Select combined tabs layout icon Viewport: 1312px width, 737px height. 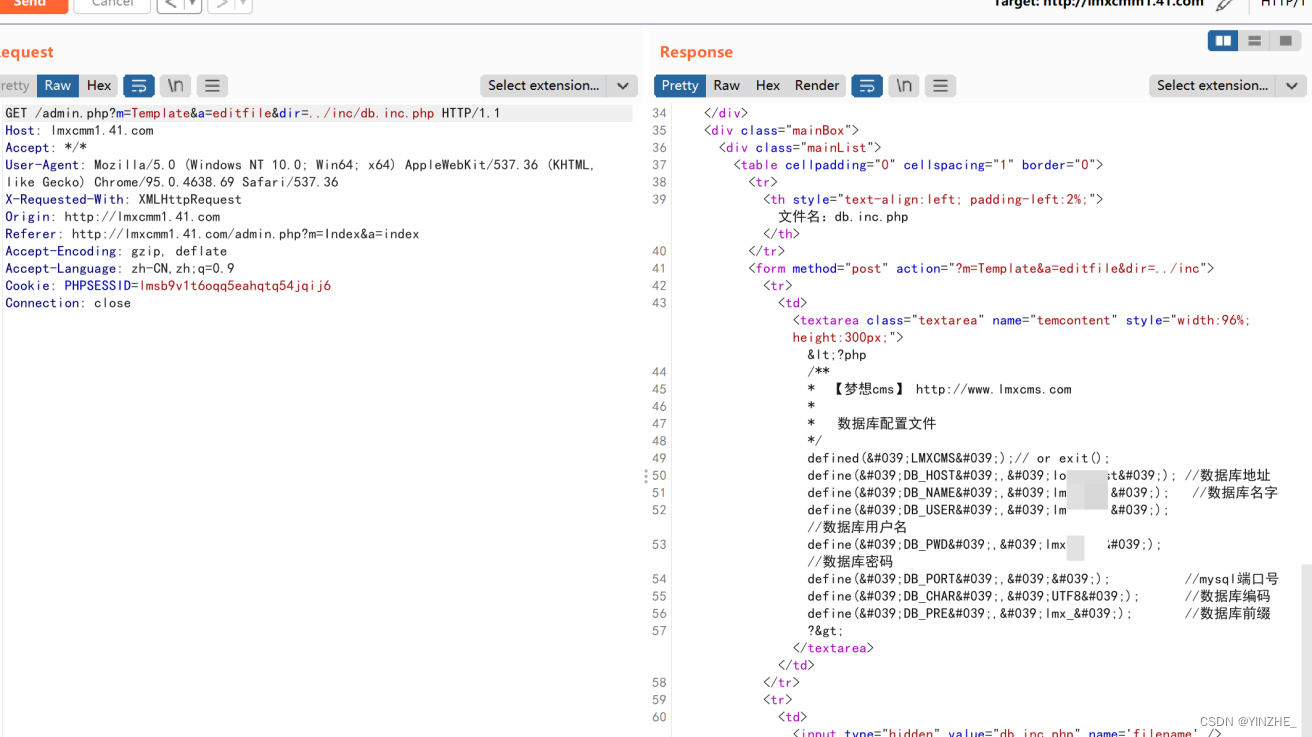tap(1286, 41)
